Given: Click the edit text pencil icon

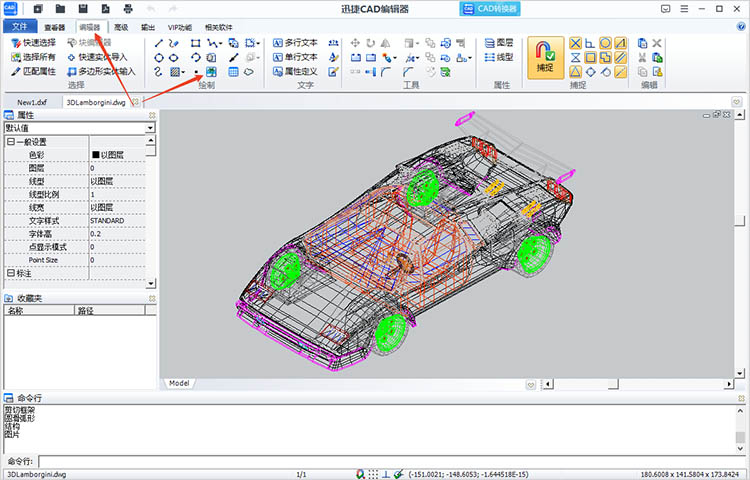Looking at the screenshot, I should click(333, 72).
